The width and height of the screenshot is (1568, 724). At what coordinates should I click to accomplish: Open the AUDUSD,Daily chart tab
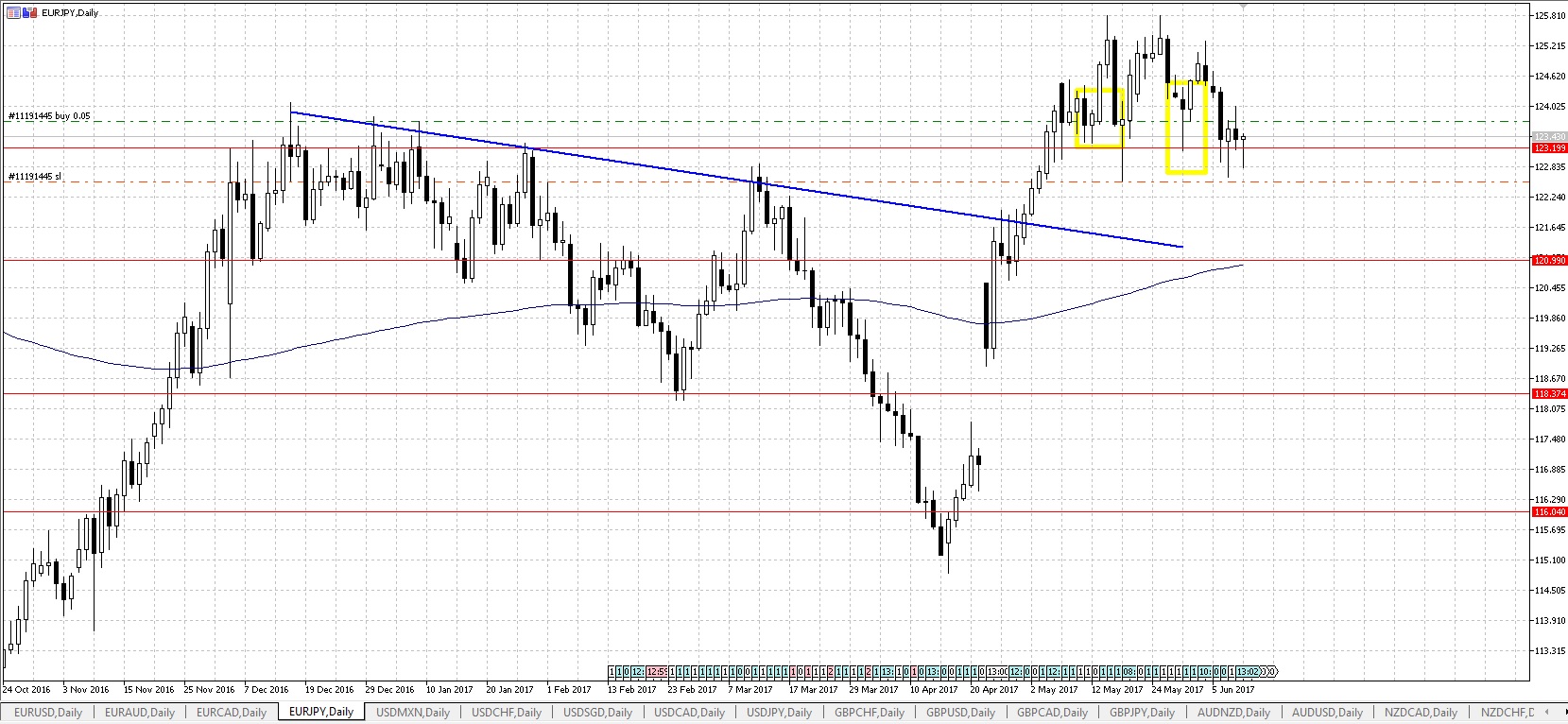(x=1327, y=713)
